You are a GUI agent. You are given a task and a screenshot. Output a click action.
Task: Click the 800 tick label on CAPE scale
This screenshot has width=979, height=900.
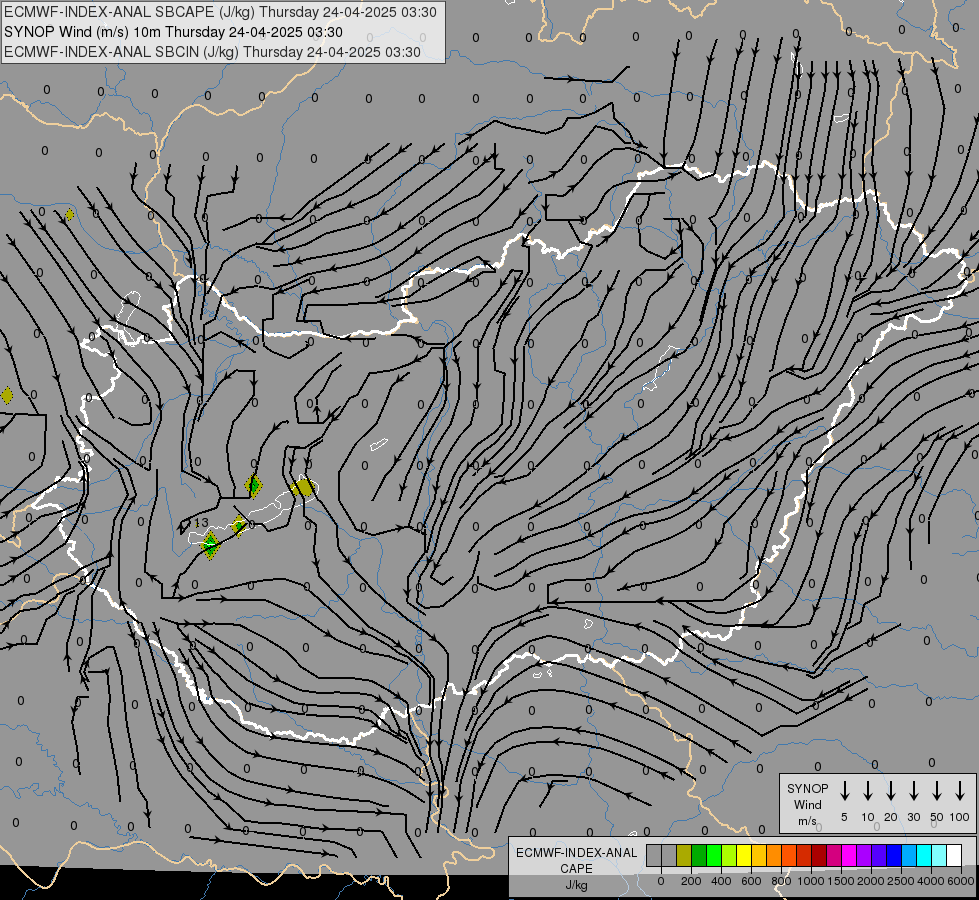(781, 881)
